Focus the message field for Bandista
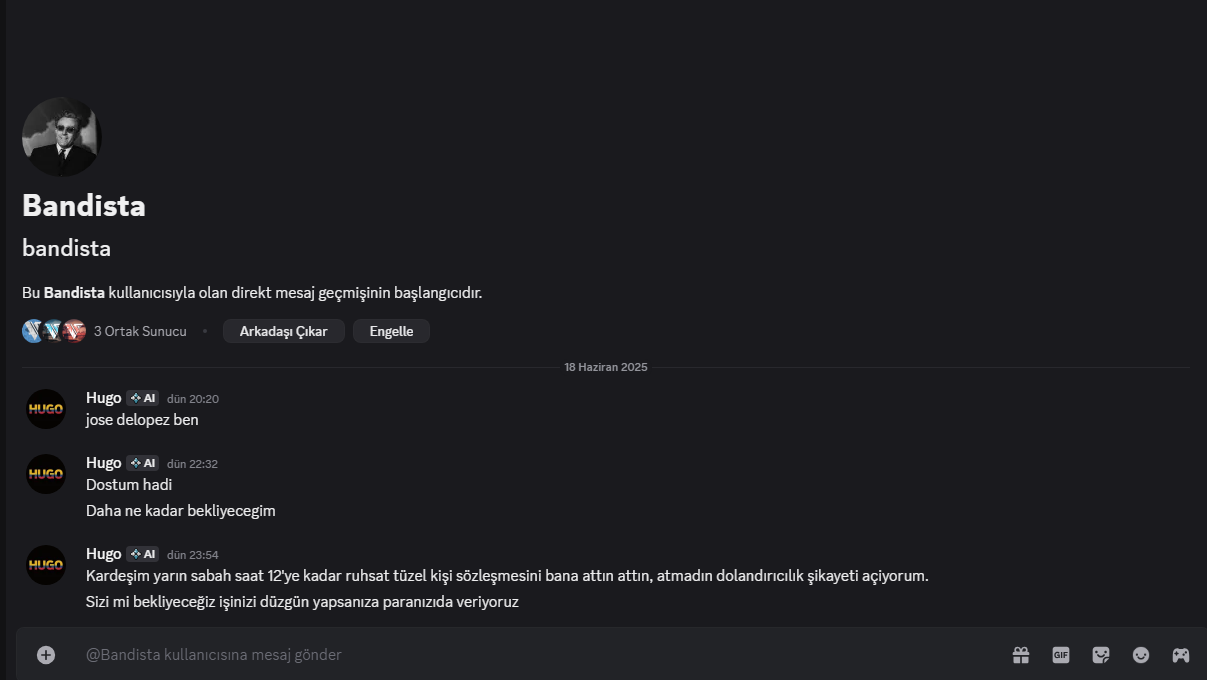Viewport: 1207px width, 680px height. (x=500, y=655)
